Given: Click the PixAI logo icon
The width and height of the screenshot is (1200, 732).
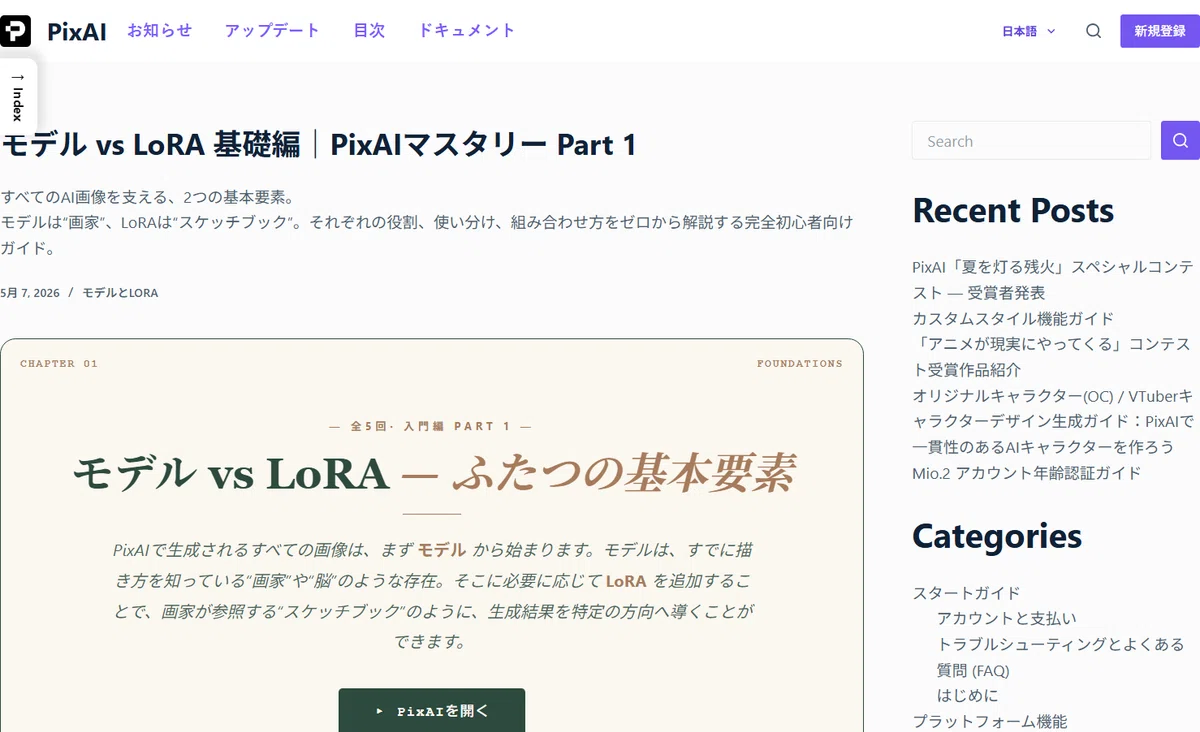Looking at the screenshot, I should [16, 31].
